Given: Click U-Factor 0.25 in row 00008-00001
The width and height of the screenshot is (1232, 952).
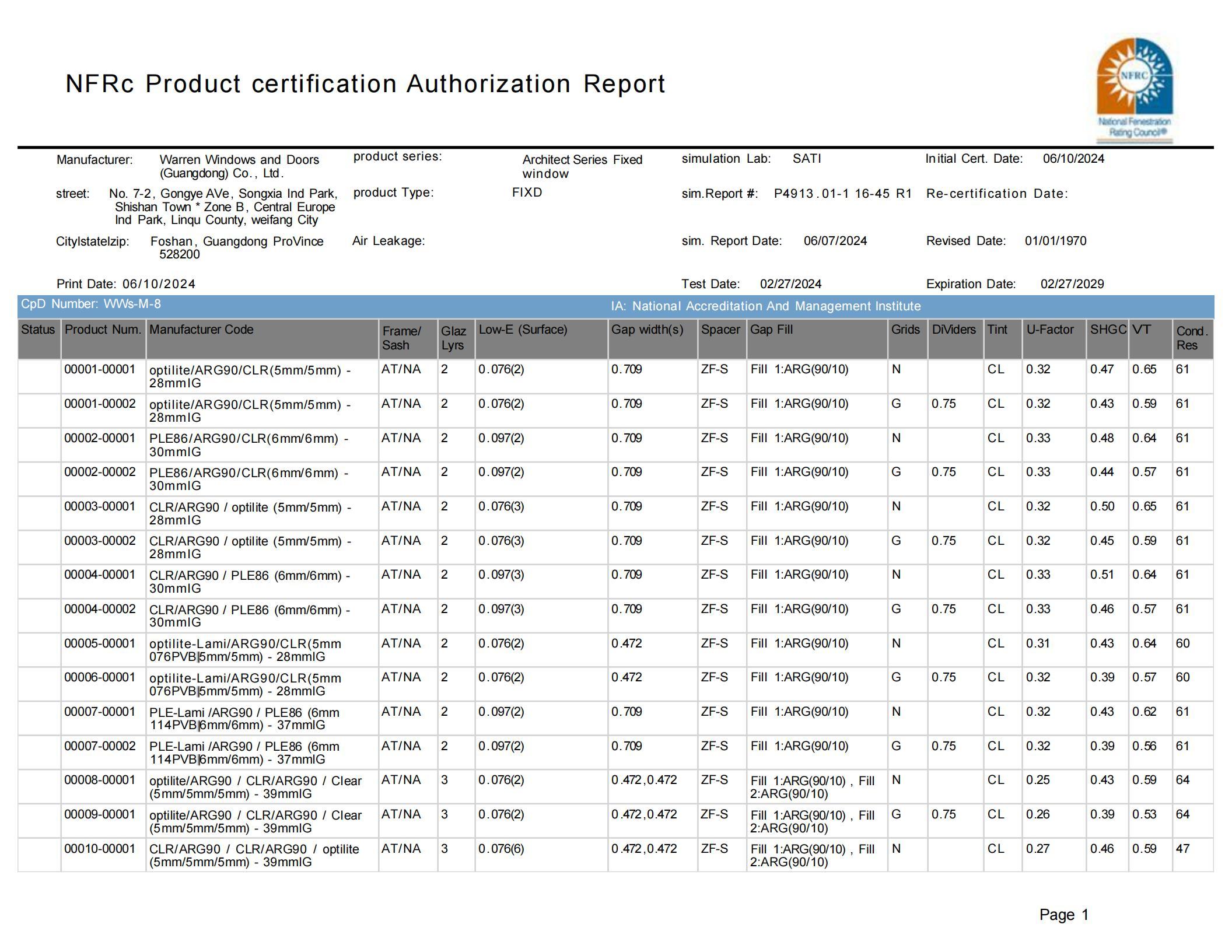Looking at the screenshot, I should point(1038,780).
